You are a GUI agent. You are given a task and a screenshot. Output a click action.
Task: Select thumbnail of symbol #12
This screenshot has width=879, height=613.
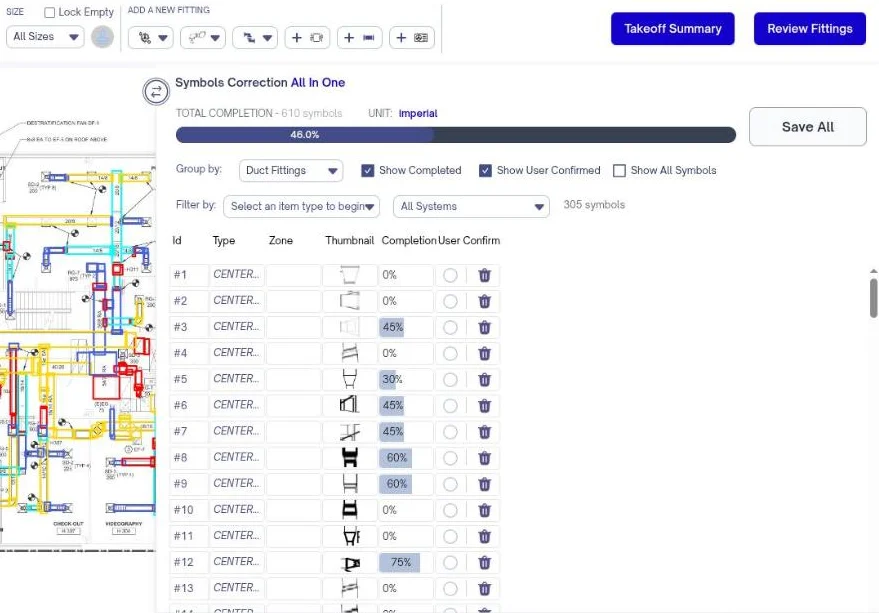pos(350,563)
